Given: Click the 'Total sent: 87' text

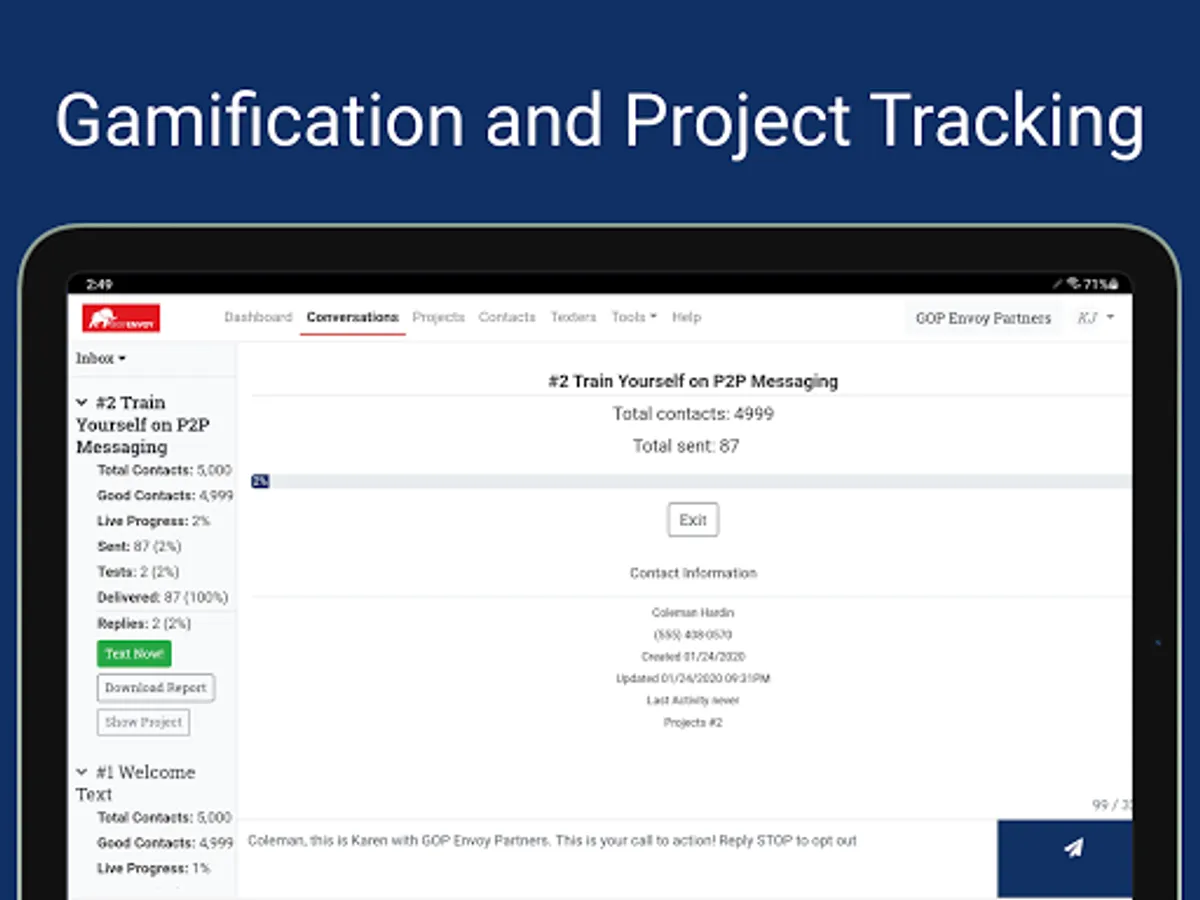Looking at the screenshot, I should click(686, 446).
